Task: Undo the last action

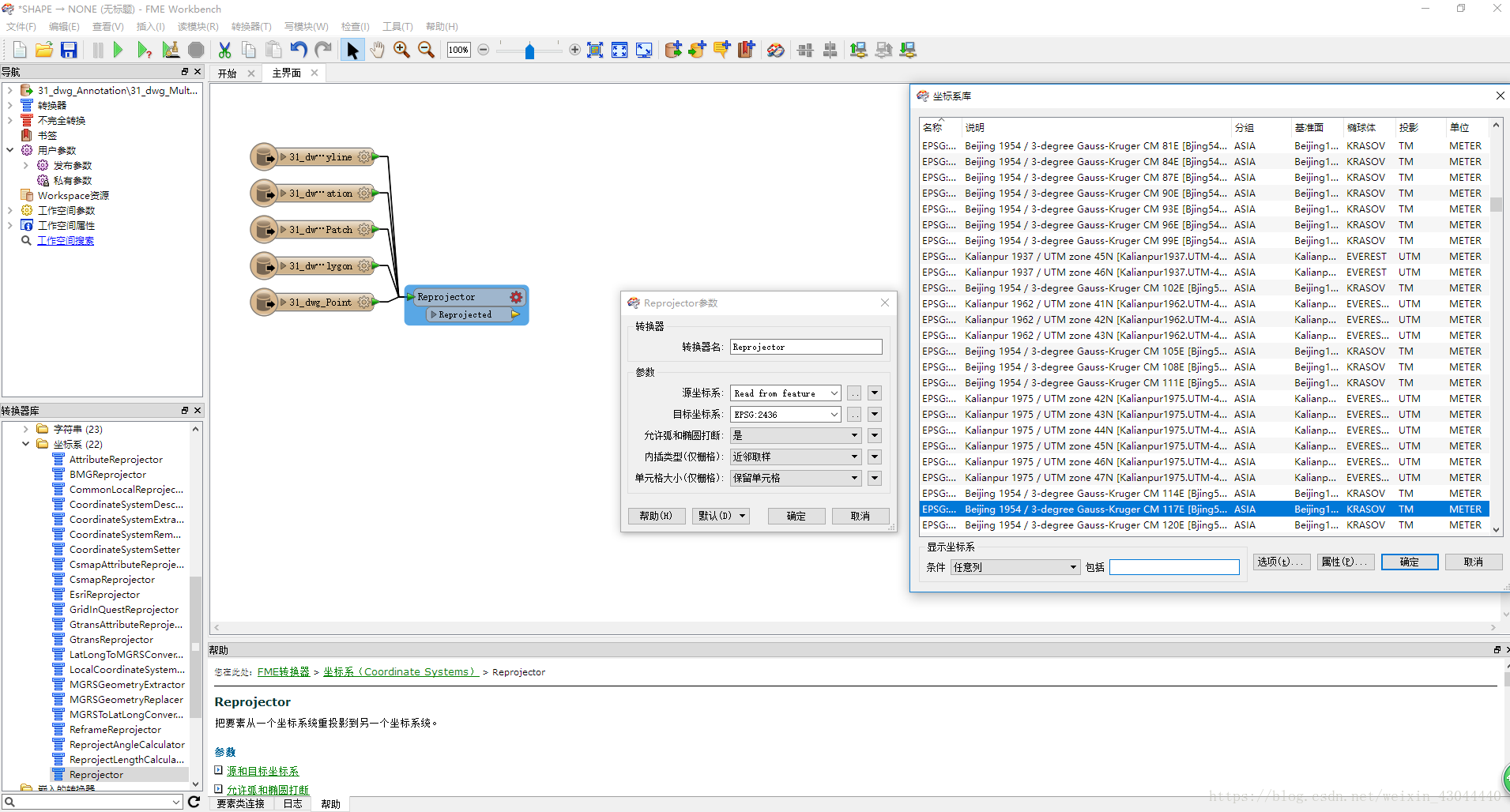Action: (298, 50)
